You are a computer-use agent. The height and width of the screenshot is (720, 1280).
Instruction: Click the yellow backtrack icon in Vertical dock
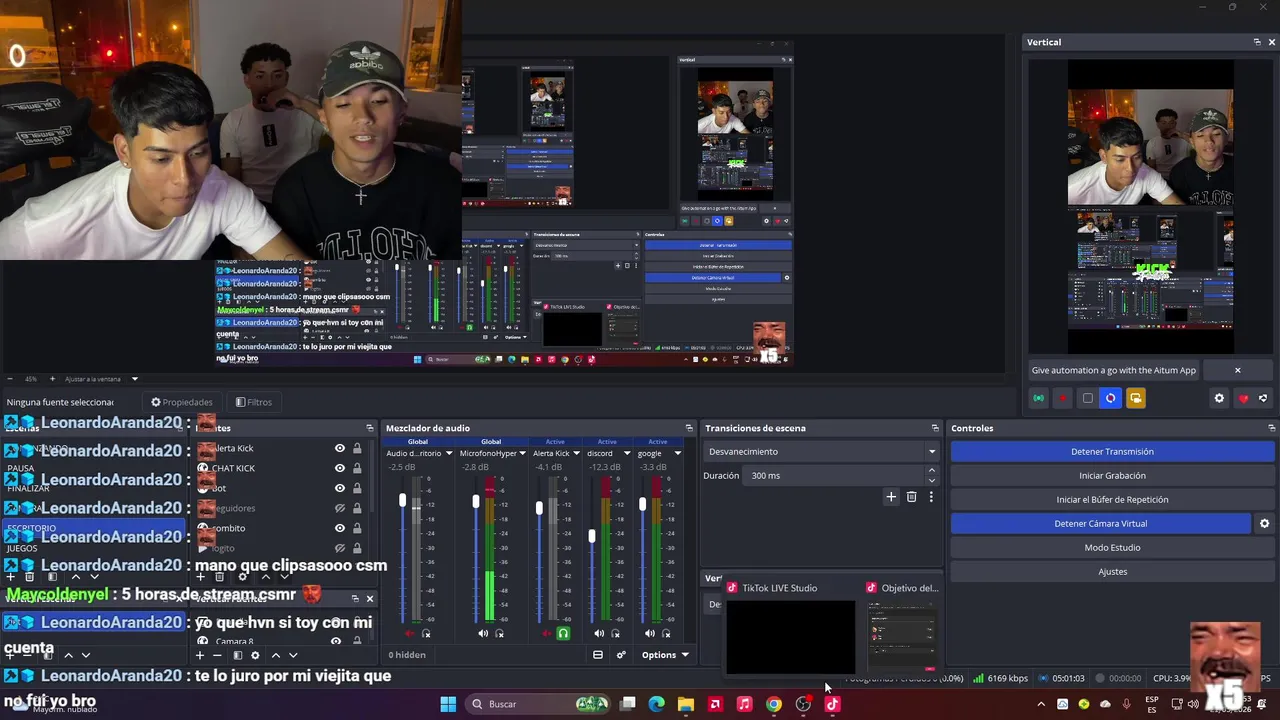pyautogui.click(x=1135, y=398)
